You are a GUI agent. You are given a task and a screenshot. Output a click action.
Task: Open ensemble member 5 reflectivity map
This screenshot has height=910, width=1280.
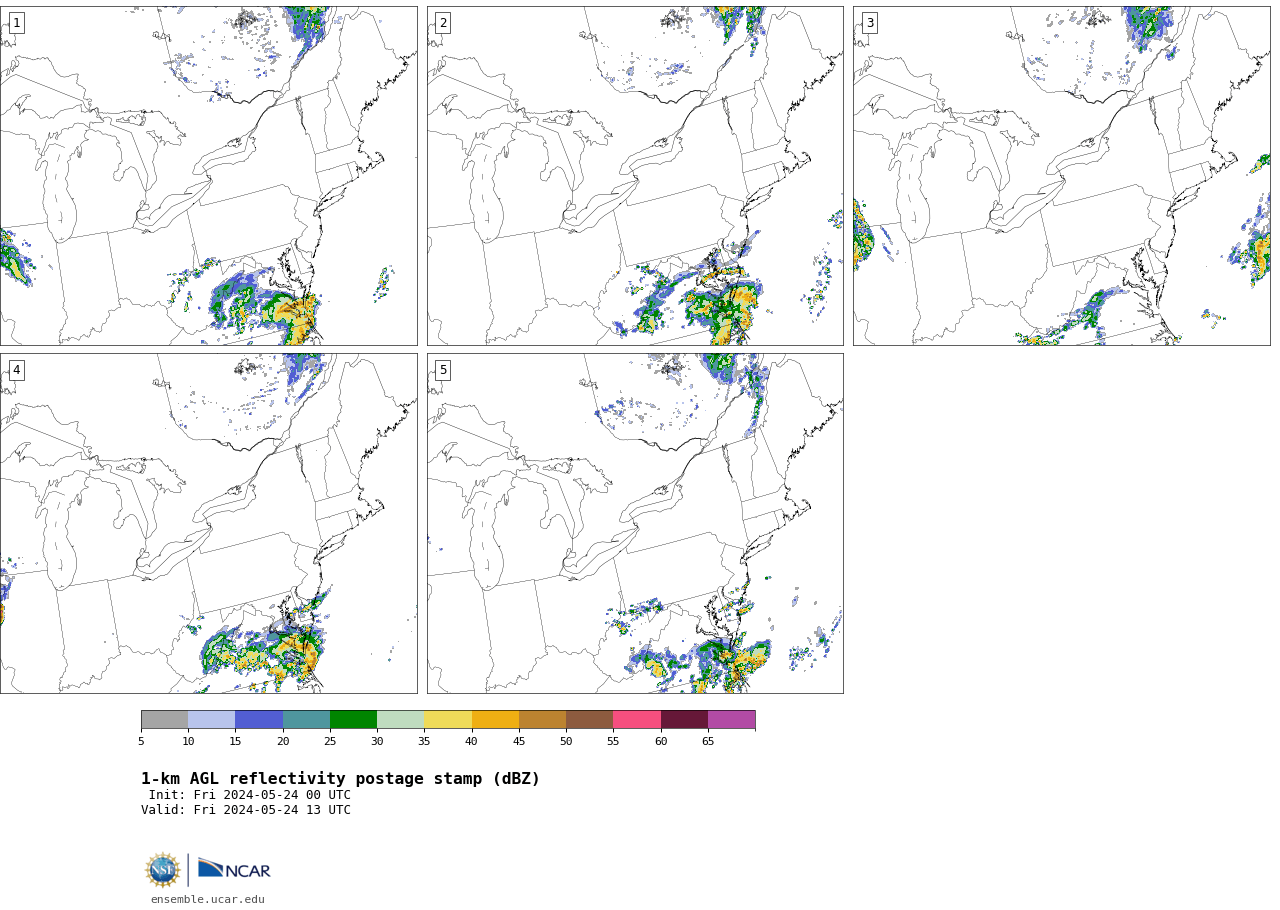tap(635, 523)
